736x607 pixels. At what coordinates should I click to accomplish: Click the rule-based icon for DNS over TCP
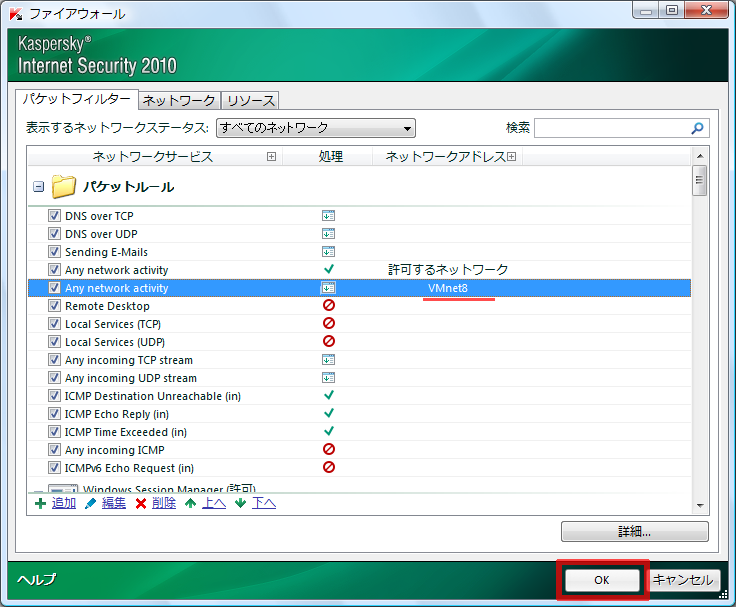pos(328,216)
